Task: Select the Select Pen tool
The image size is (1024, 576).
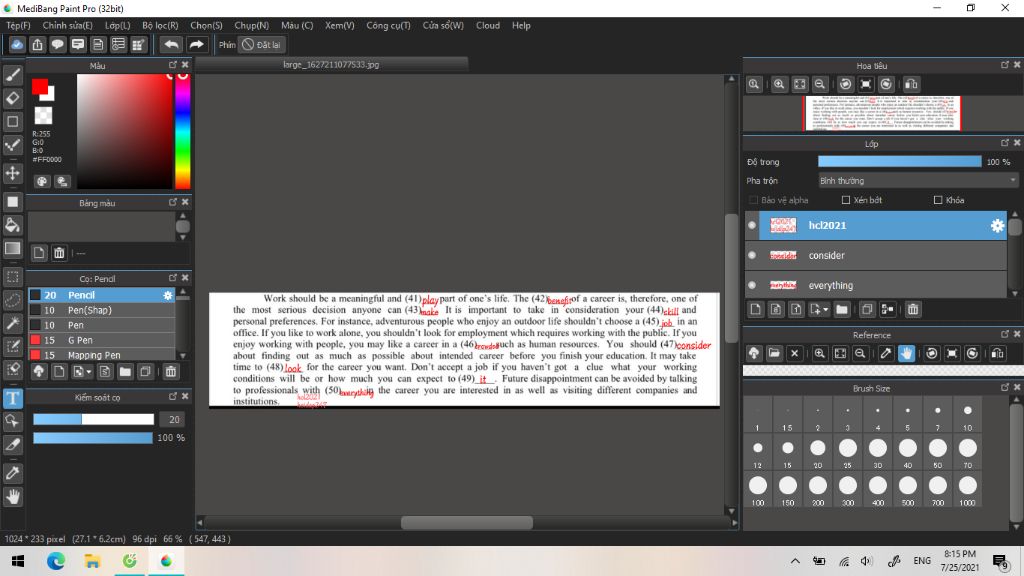Action: pyautogui.click(x=12, y=345)
